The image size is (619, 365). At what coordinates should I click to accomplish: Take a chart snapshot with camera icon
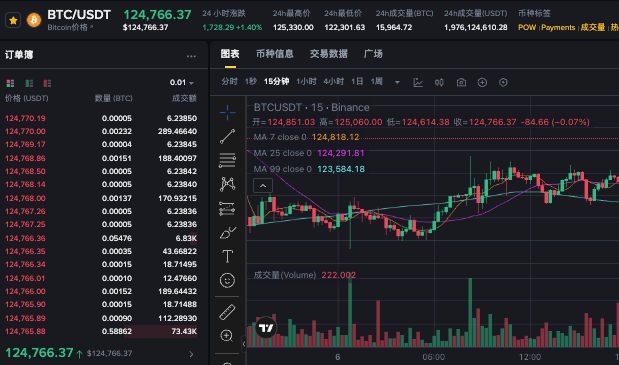[461, 82]
